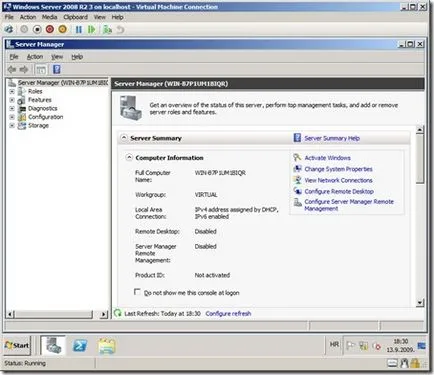Viewport: 434px width, 375px height.
Task: Open Action menu of Virtual Machine Connection
Action: 28,17
